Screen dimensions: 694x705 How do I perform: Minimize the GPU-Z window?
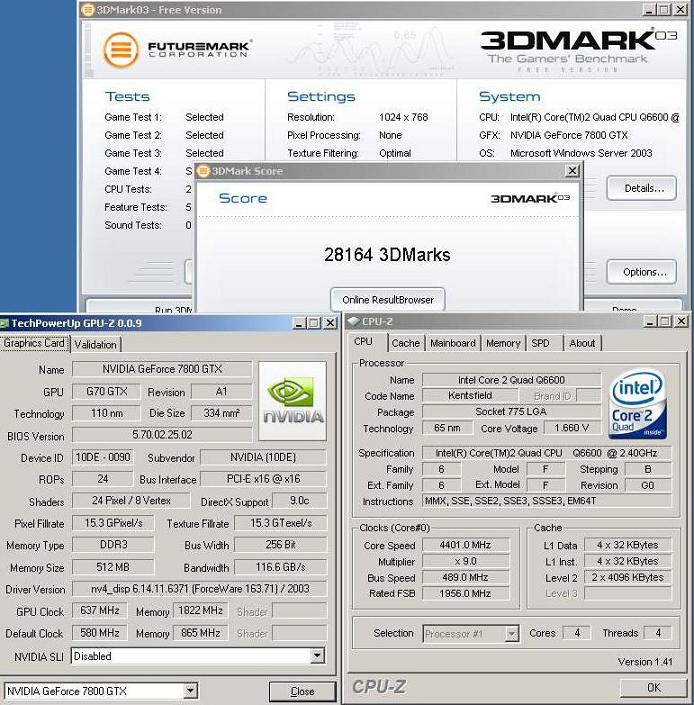[299, 323]
